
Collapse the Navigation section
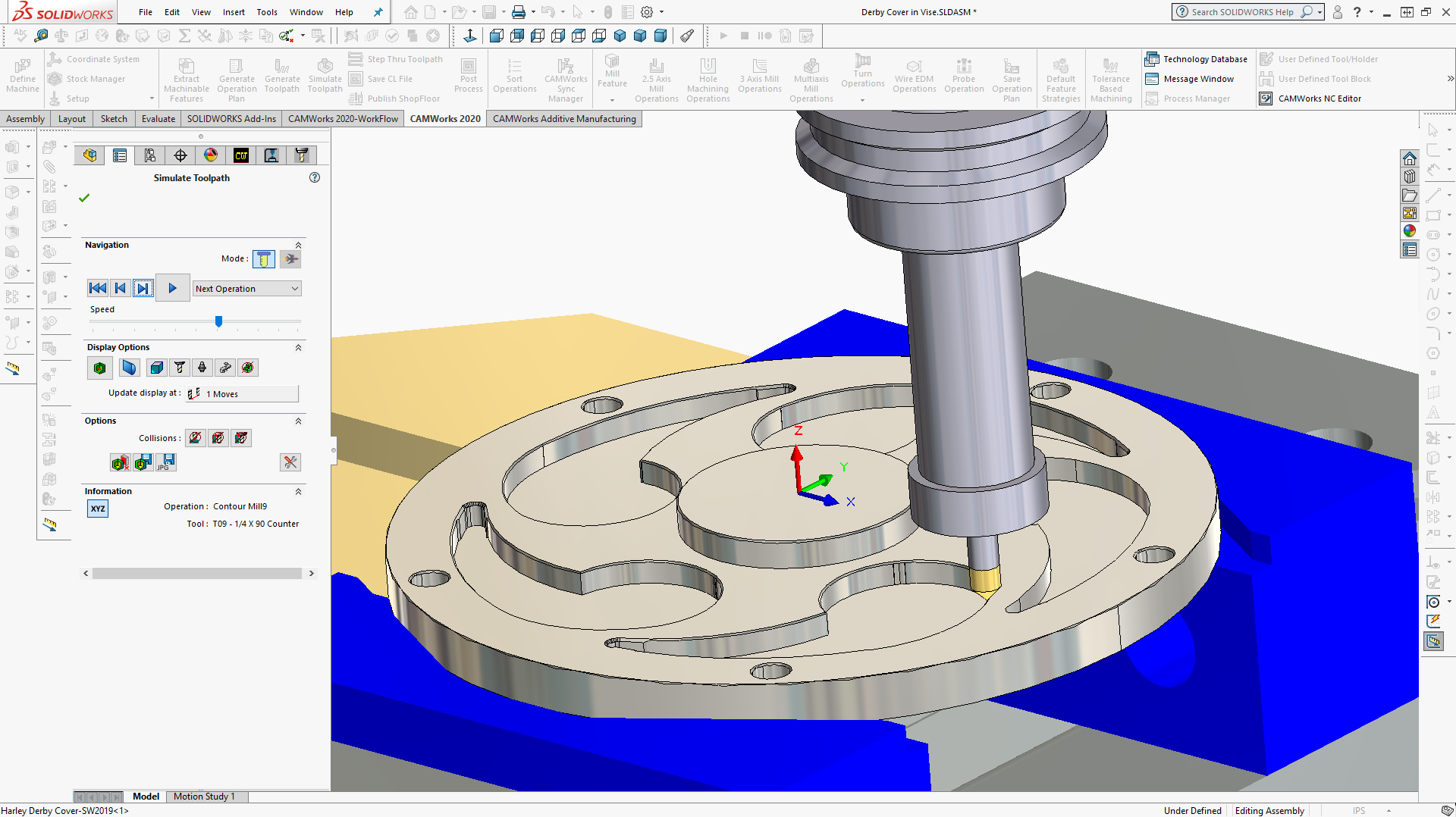tap(298, 245)
